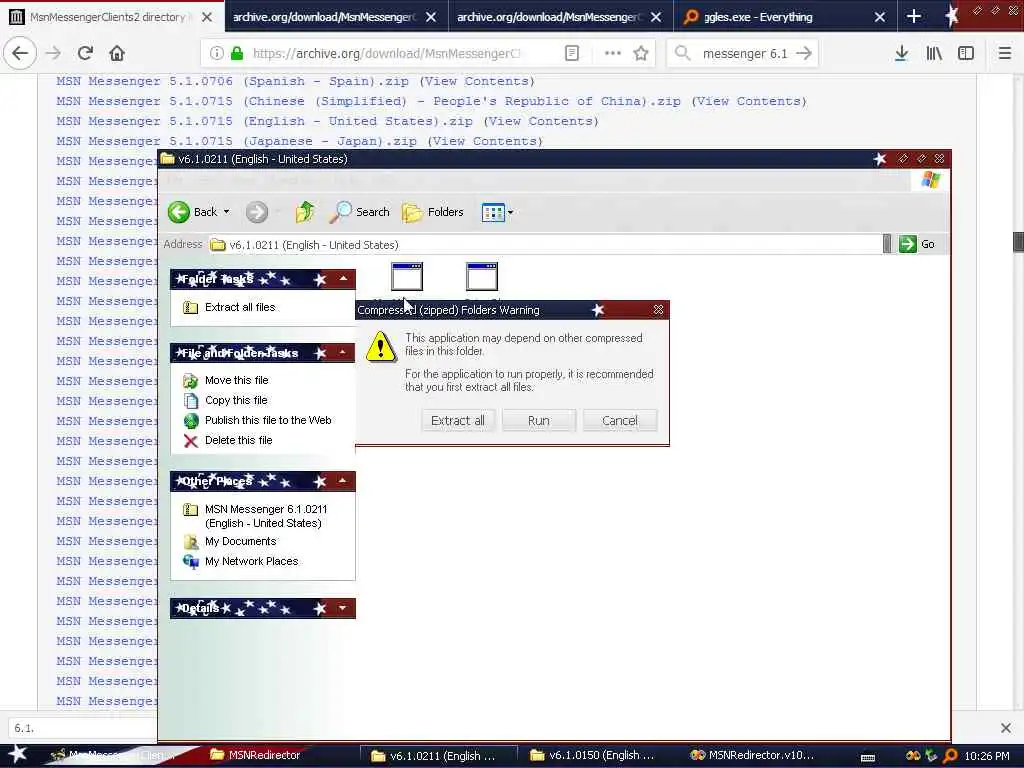Open Firefox downloads panel
This screenshot has width=1024, height=768.
click(x=901, y=54)
